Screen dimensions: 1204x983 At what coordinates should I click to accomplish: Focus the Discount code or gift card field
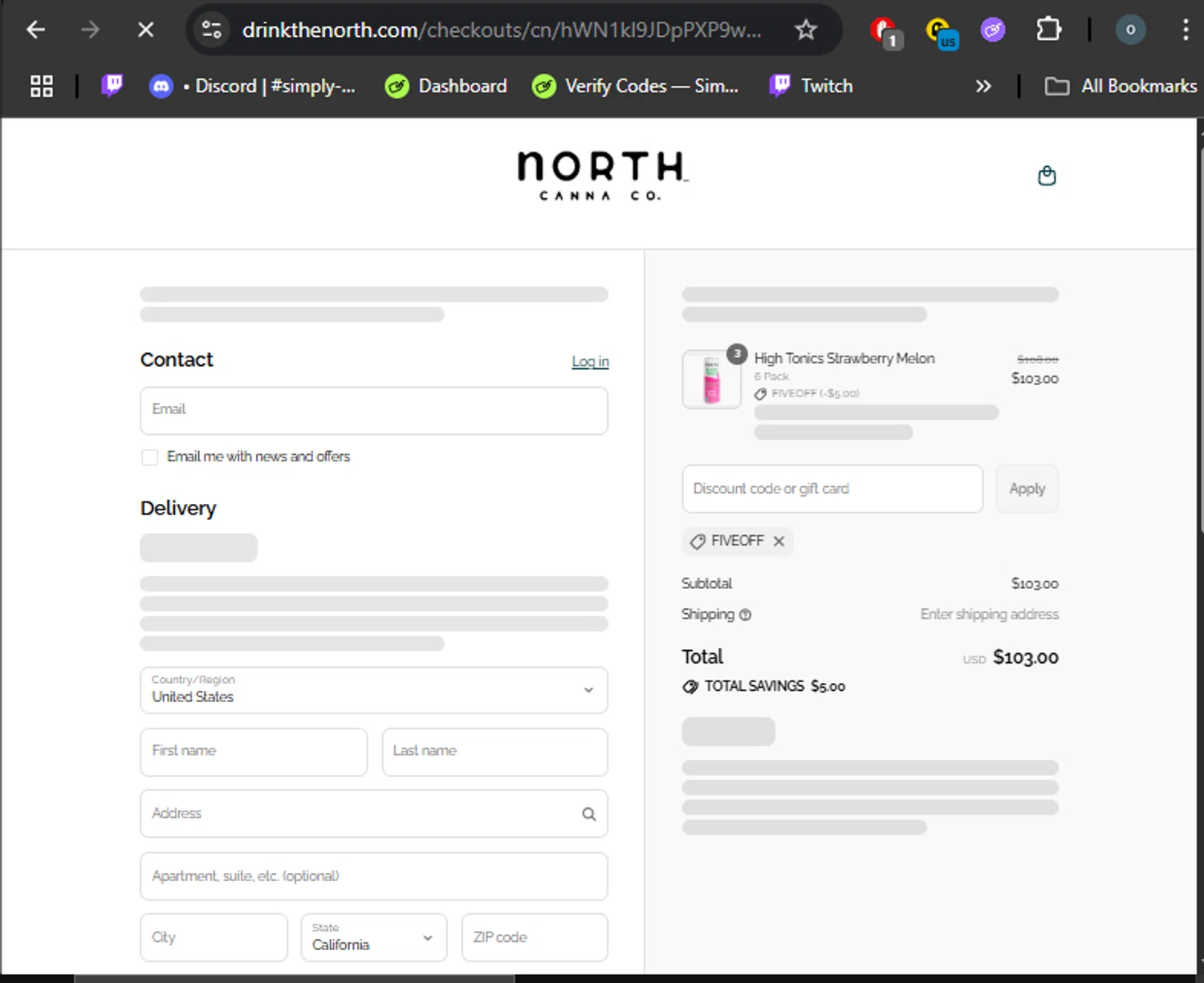[x=832, y=489]
